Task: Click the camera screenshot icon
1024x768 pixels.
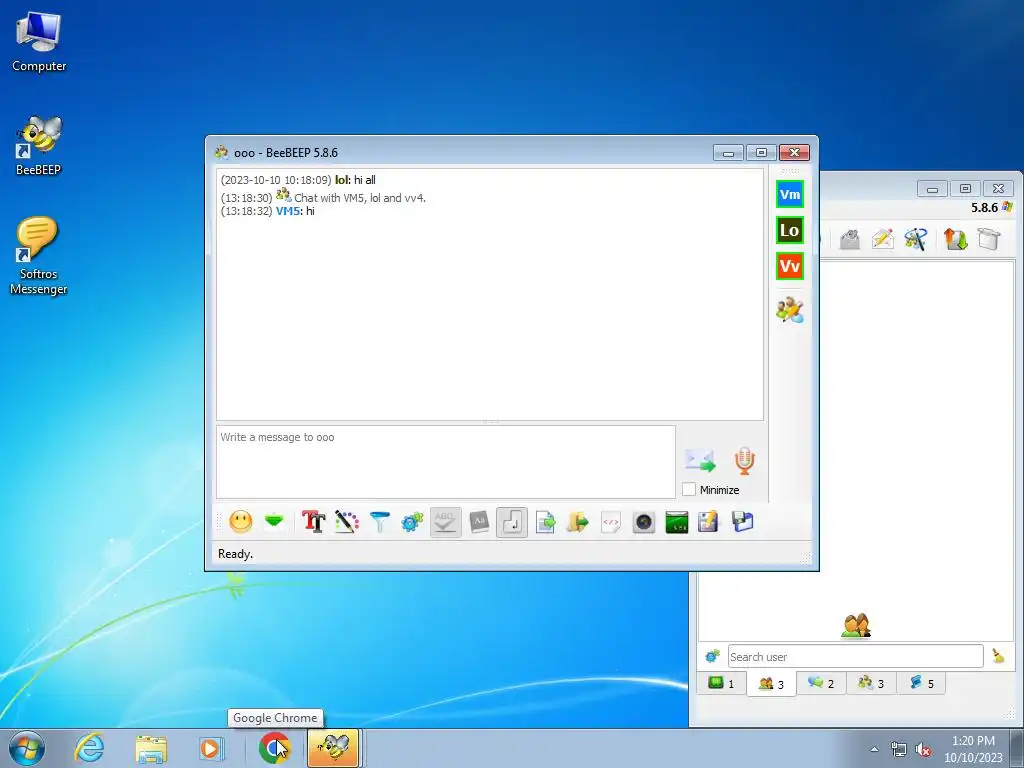Action: click(644, 522)
